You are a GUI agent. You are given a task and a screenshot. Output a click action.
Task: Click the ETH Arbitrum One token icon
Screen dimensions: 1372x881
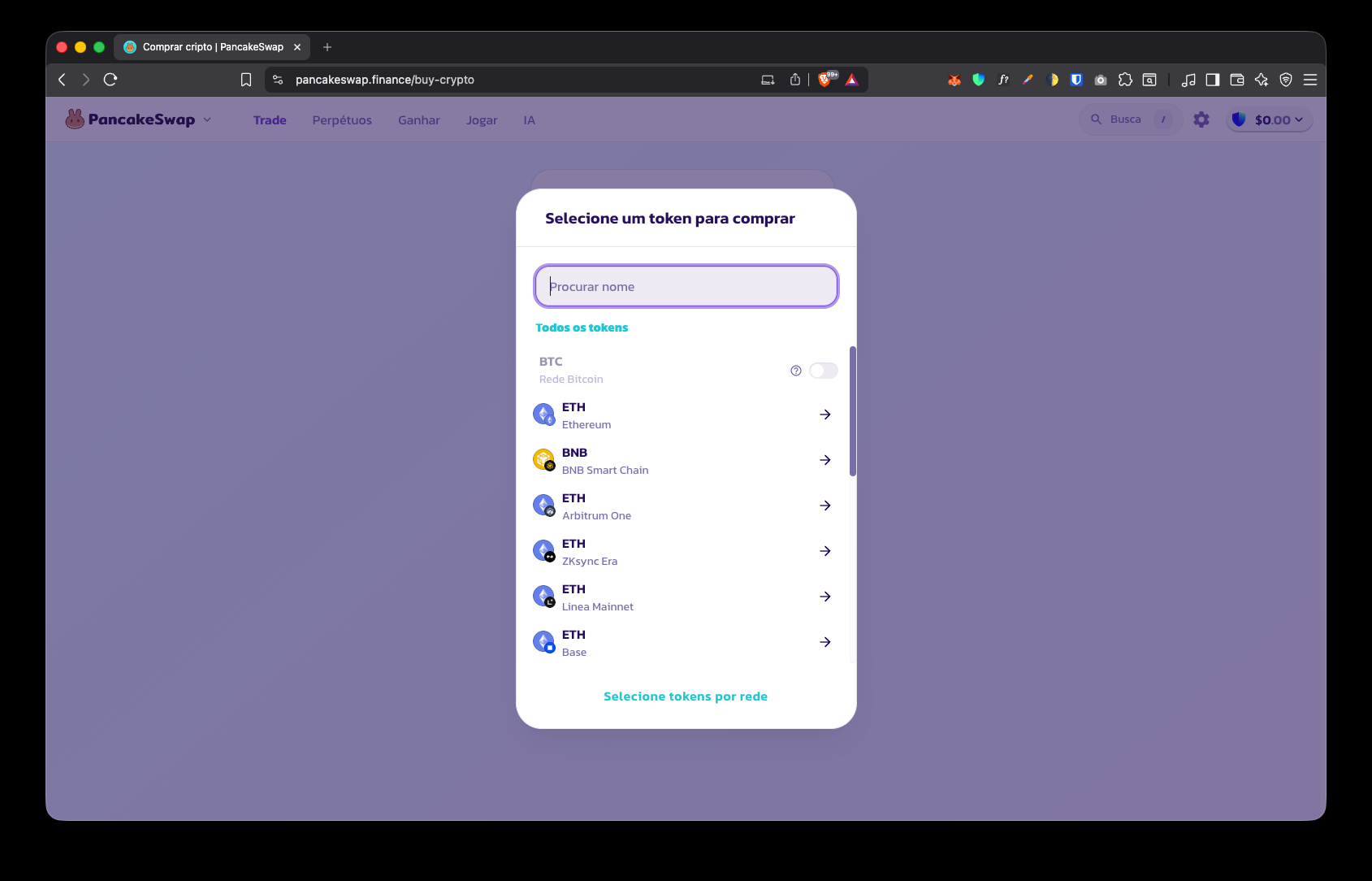[543, 506]
